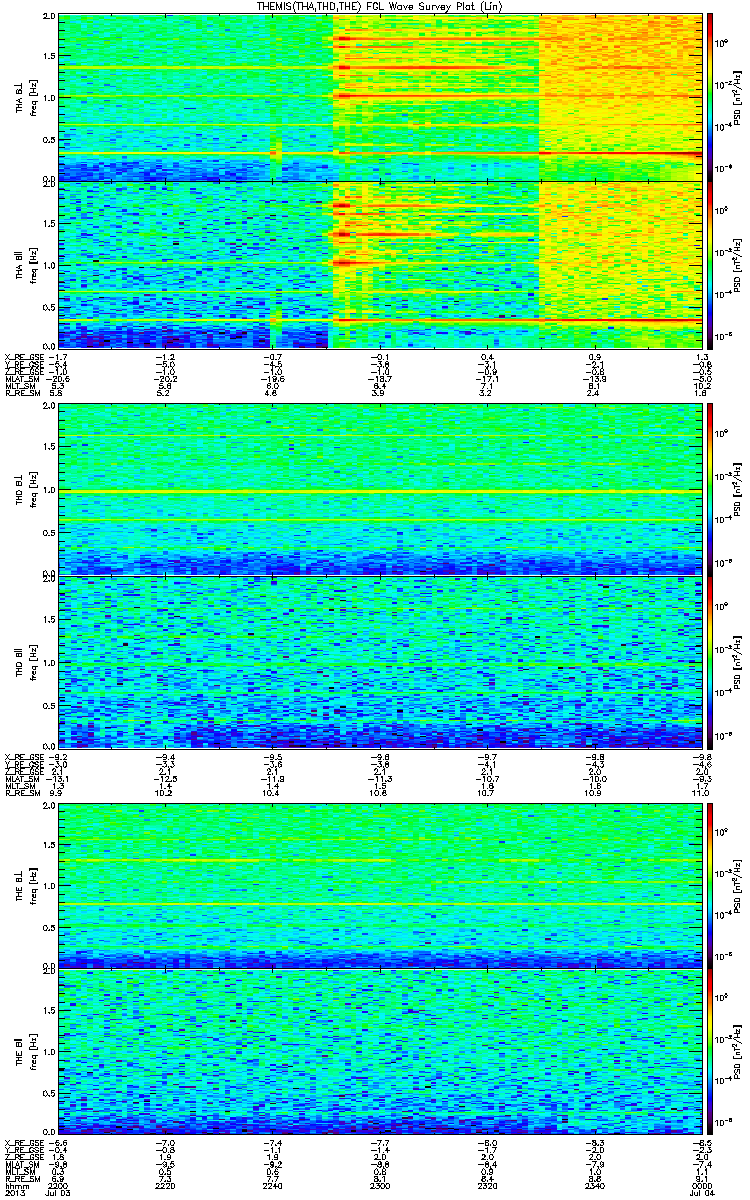Select the color bar beside THE B∥ panel

(710, 1051)
